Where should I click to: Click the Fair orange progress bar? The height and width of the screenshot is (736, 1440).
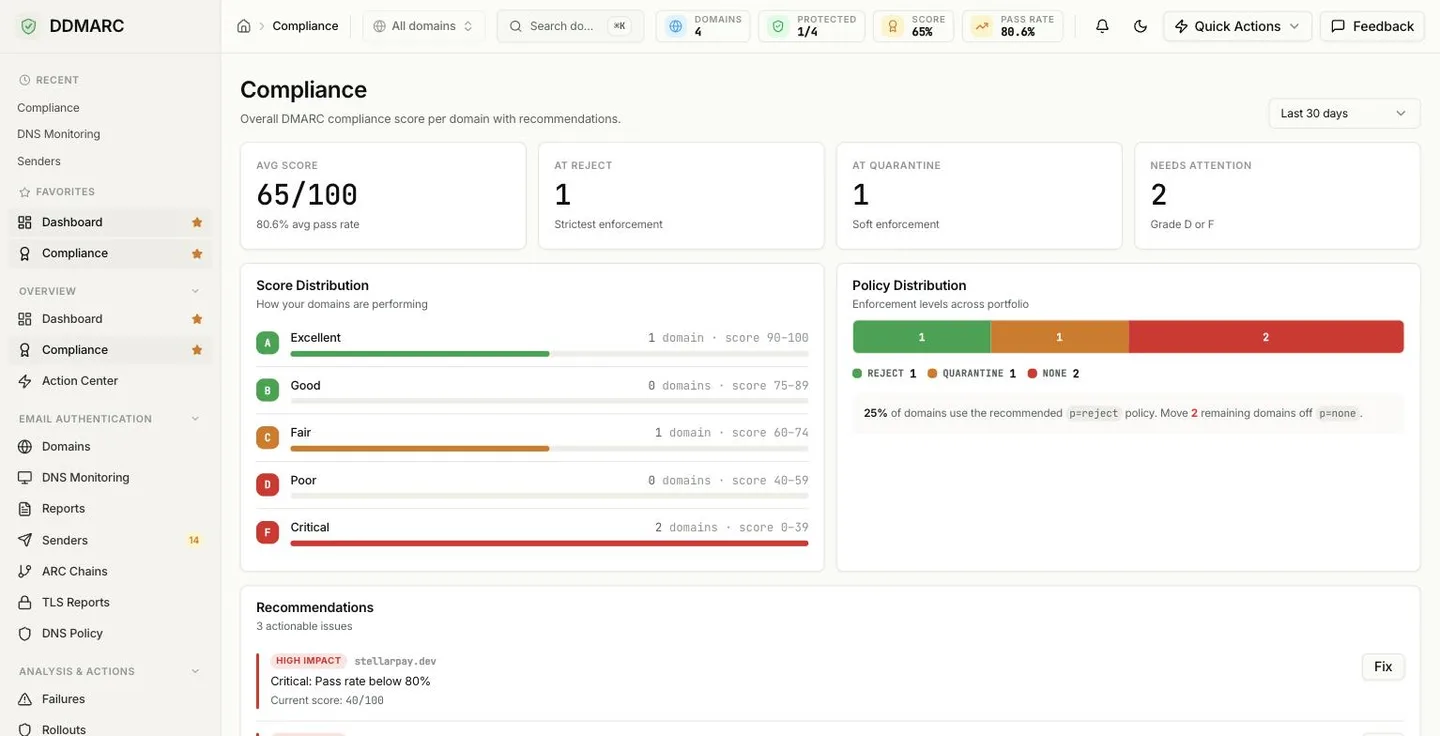420,449
